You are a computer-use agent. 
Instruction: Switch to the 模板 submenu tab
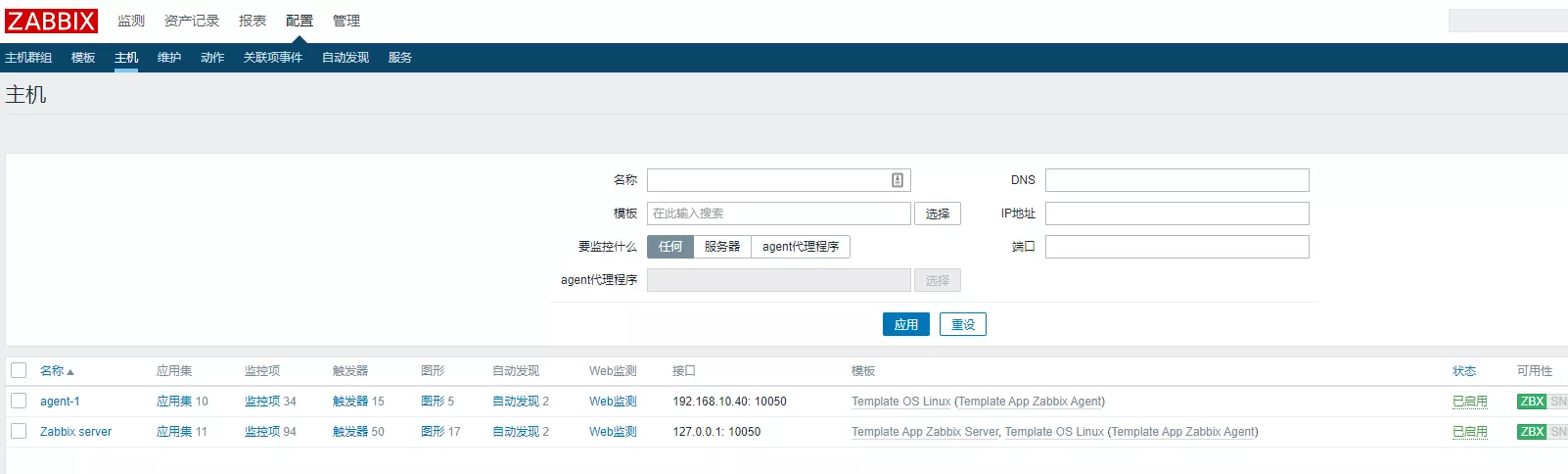(x=83, y=58)
